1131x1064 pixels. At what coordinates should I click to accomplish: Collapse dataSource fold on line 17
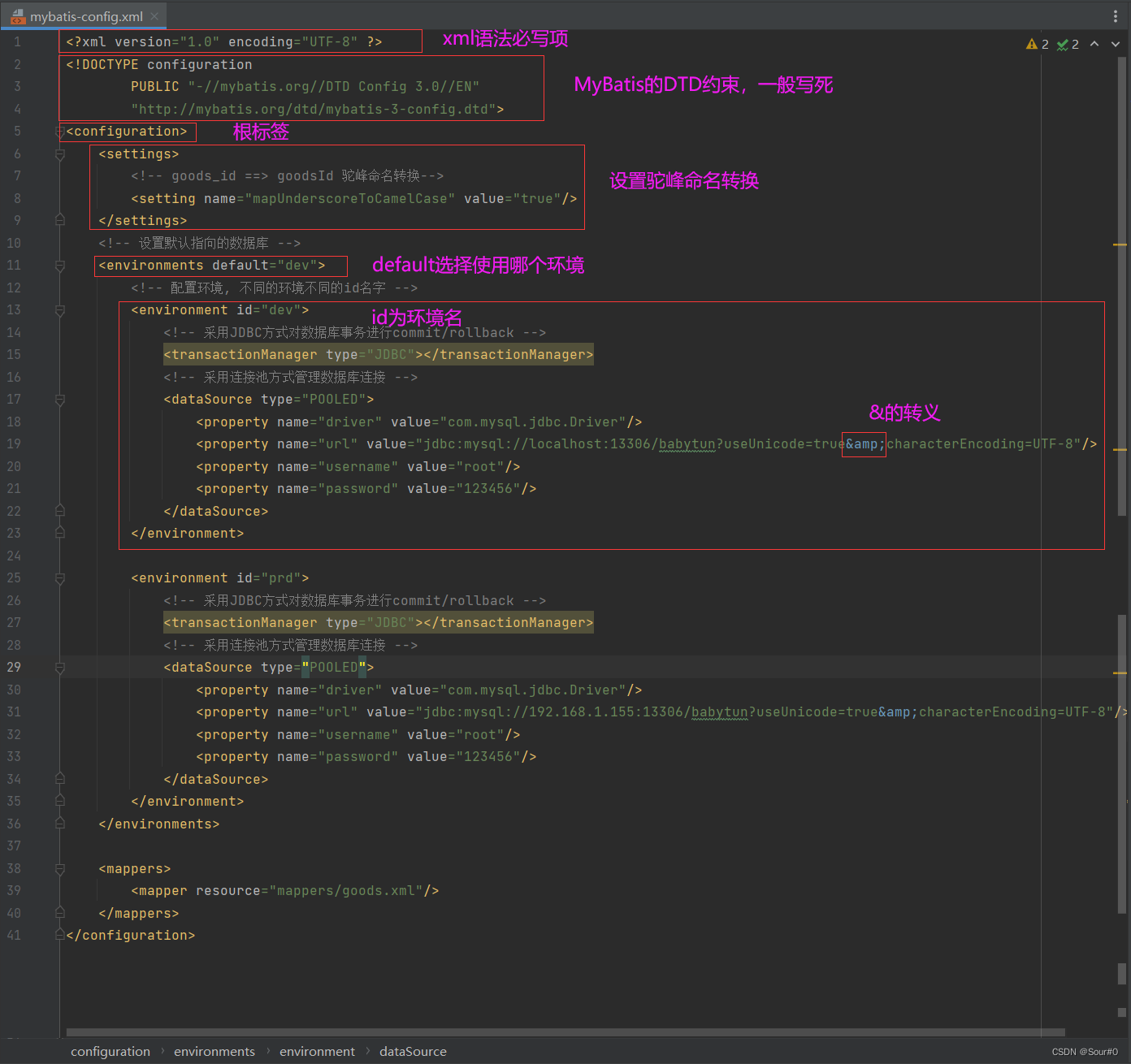[x=59, y=400]
